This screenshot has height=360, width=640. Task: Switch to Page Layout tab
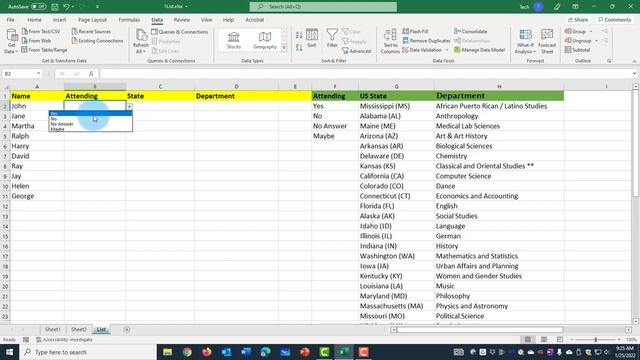92,20
